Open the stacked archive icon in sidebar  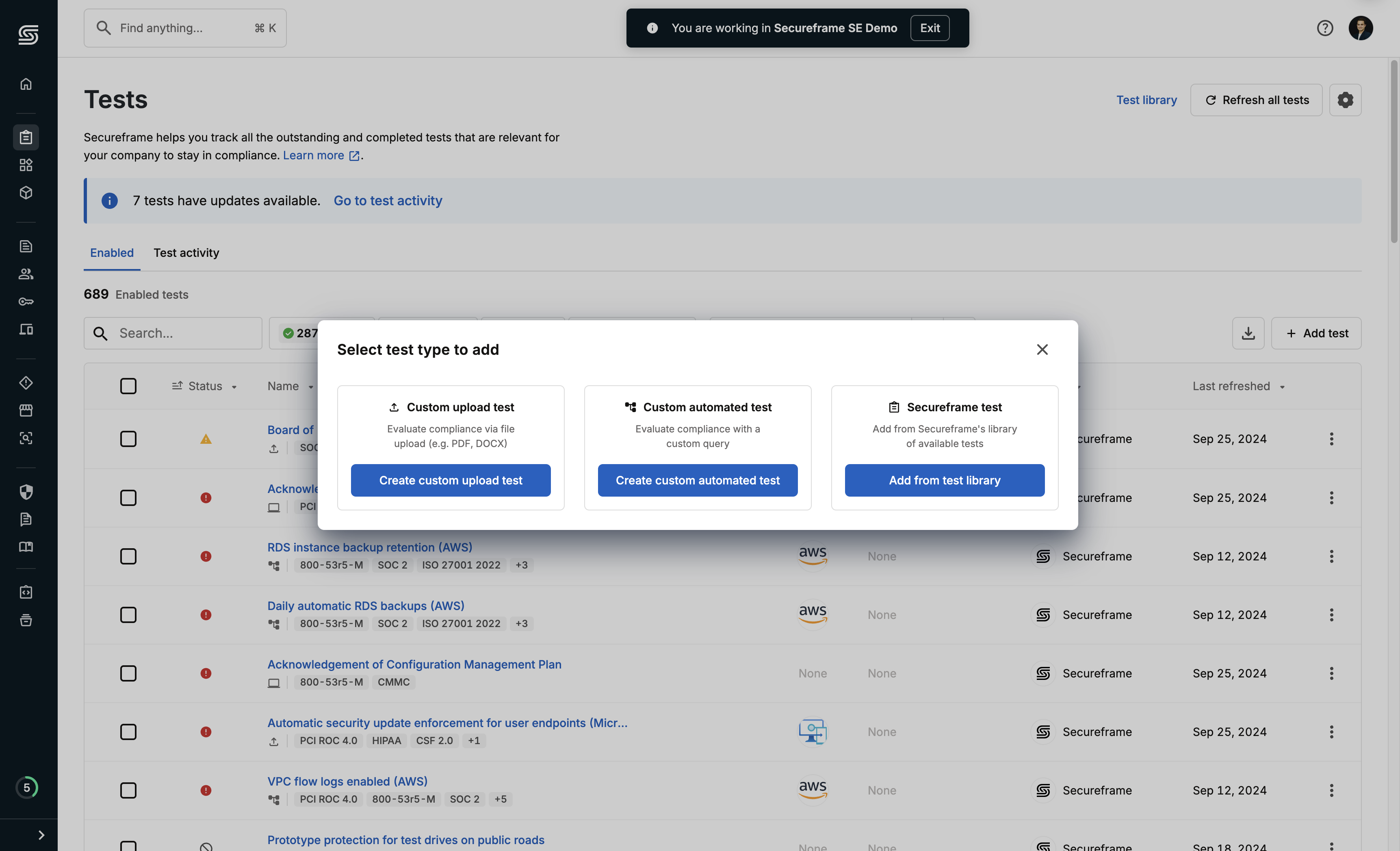pyautogui.click(x=26, y=620)
